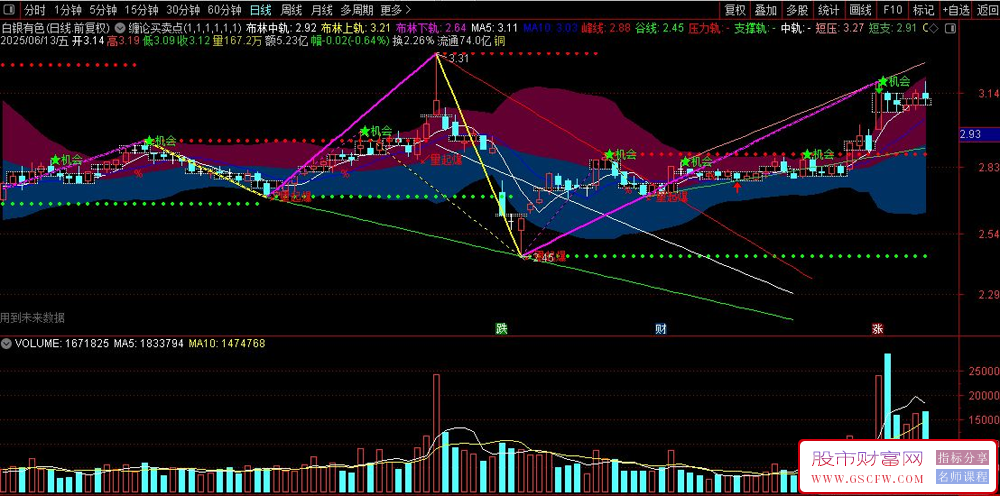Add stock with +自选 button

click(x=955, y=10)
